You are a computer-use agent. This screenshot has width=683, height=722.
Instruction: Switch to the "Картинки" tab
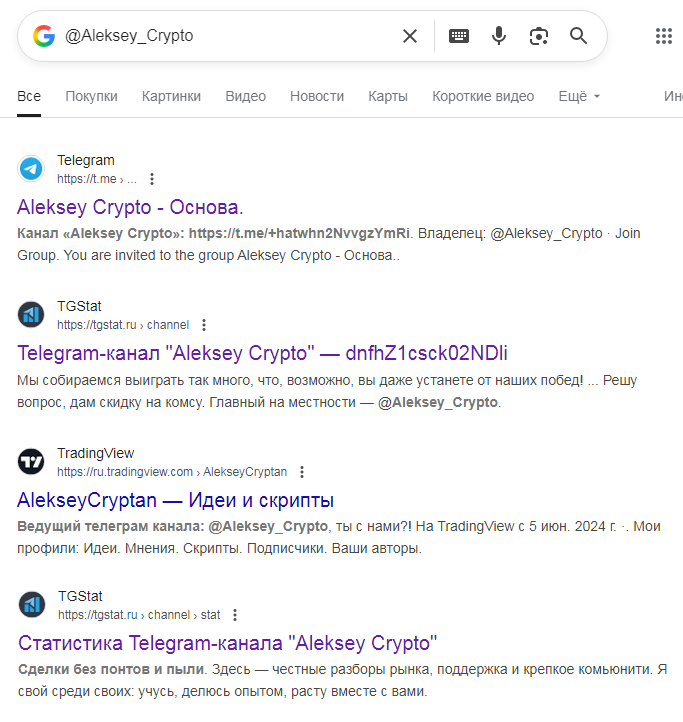[171, 96]
